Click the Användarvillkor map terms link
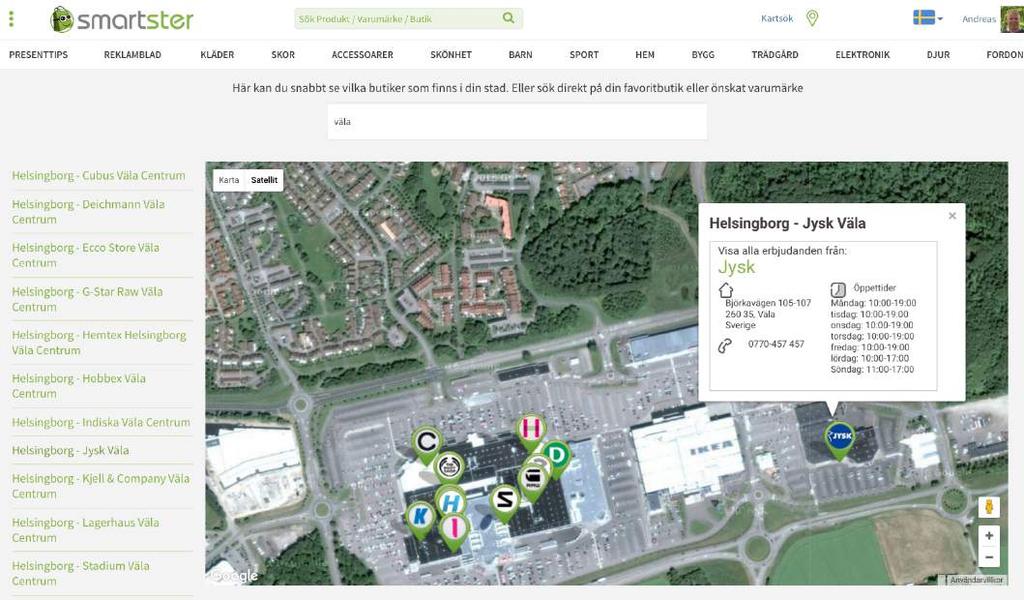This screenshot has height=600, width=1024. point(976,580)
